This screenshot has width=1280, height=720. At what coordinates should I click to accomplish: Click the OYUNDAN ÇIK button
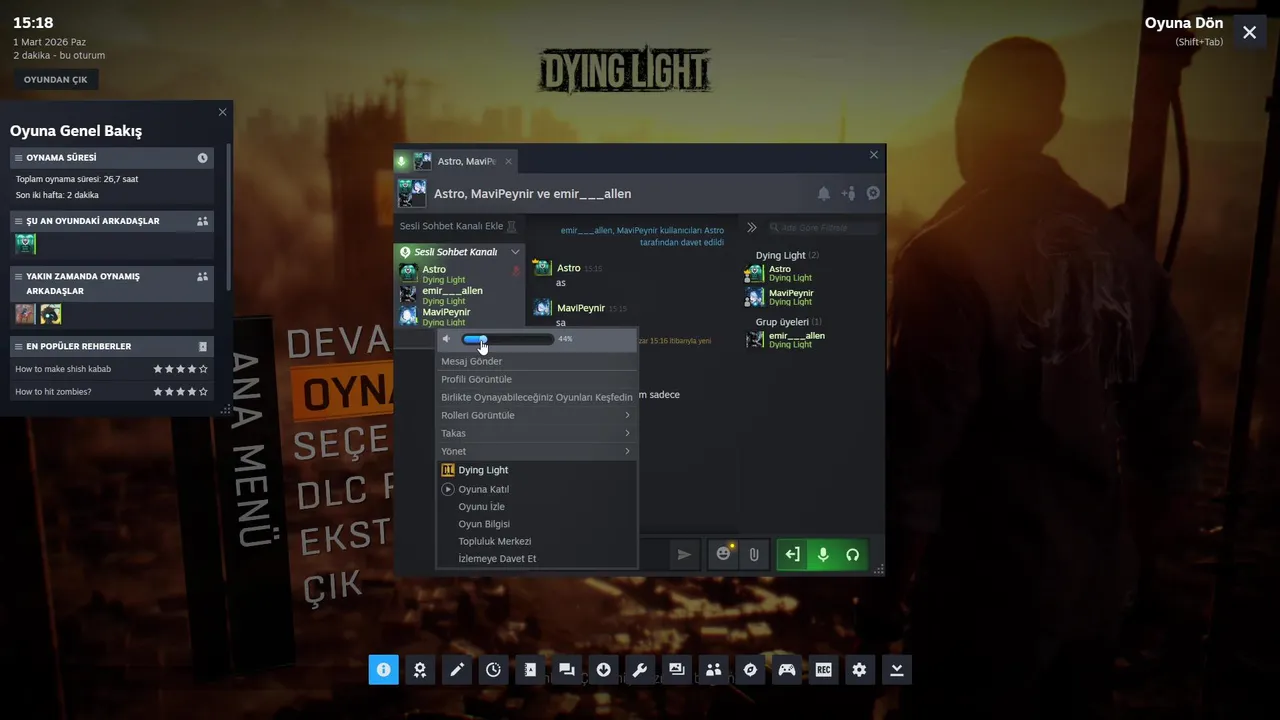point(56,80)
